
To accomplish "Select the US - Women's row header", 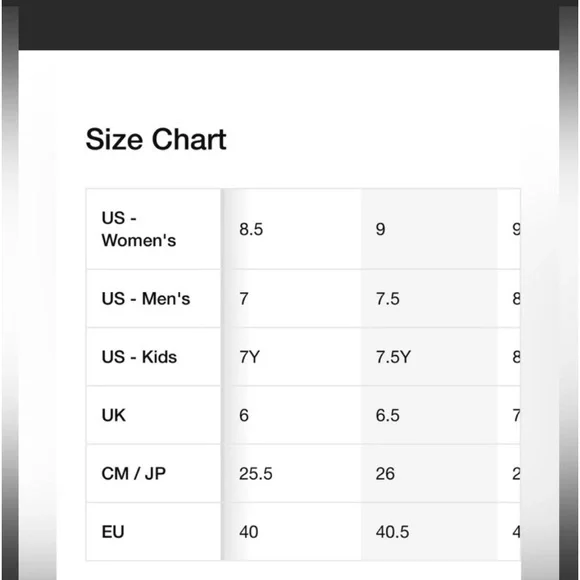I will tap(154, 229).
